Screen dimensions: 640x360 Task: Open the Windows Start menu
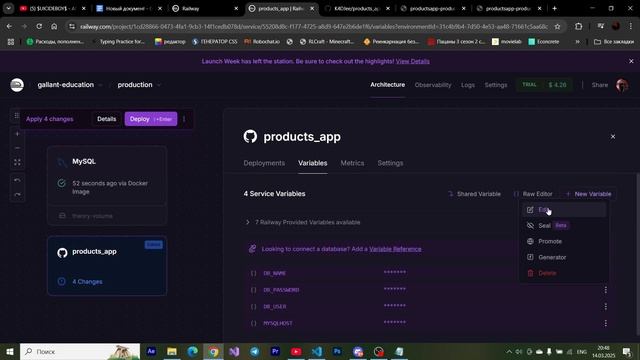coord(10,351)
